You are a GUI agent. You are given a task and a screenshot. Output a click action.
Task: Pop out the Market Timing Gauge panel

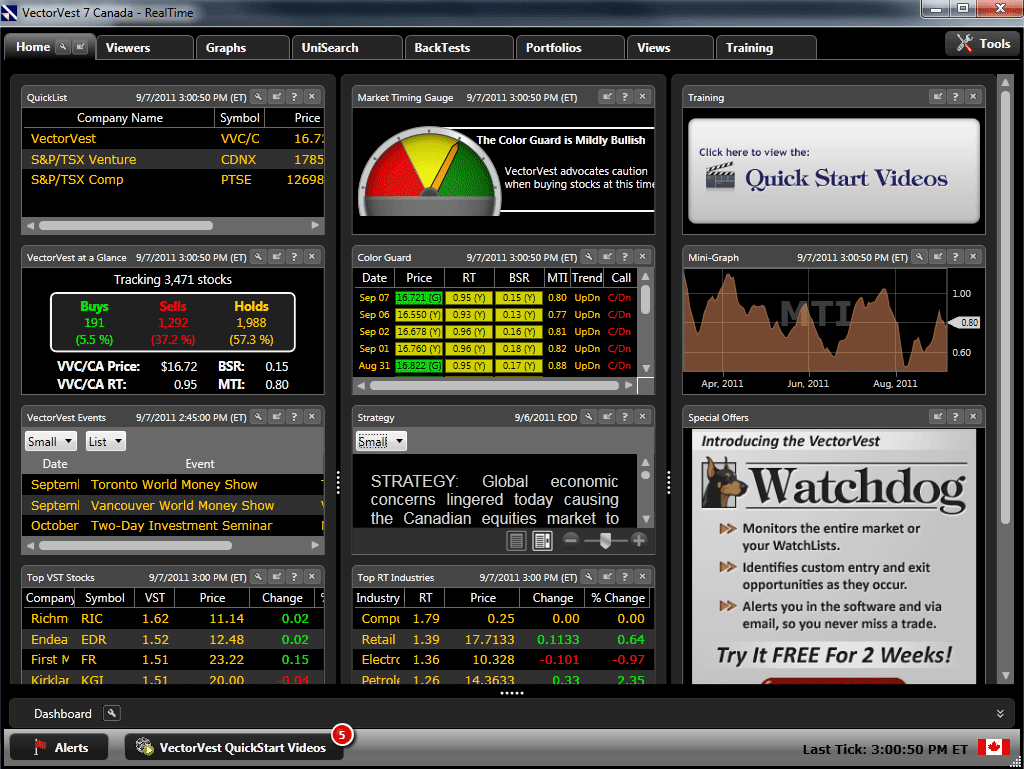607,97
